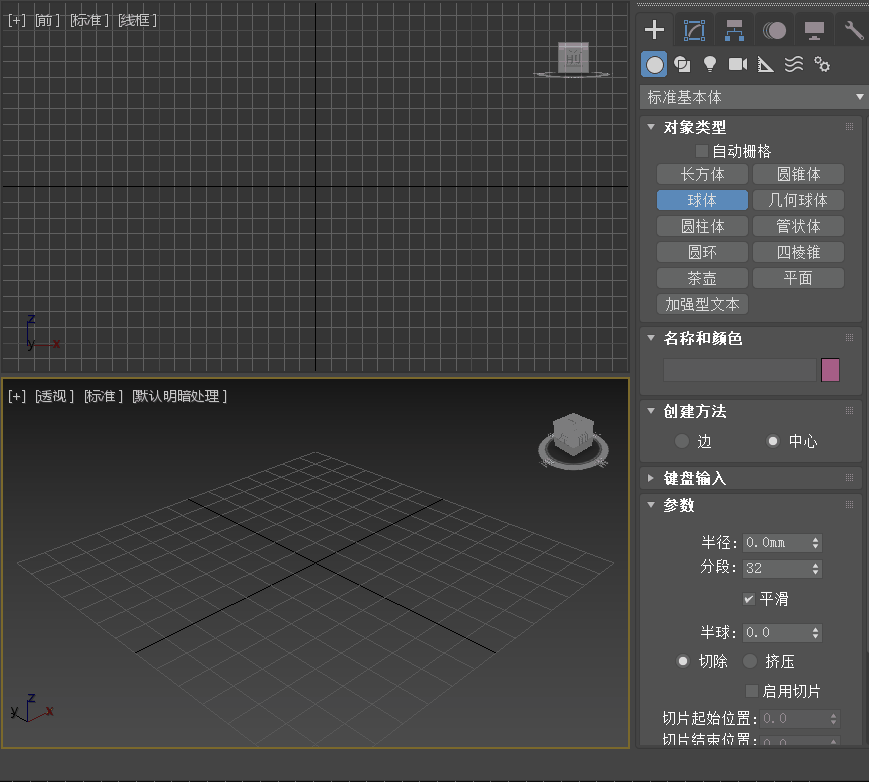This screenshot has width=869, height=782.
Task: Select the 中心 creation method radio
Action: 773,441
